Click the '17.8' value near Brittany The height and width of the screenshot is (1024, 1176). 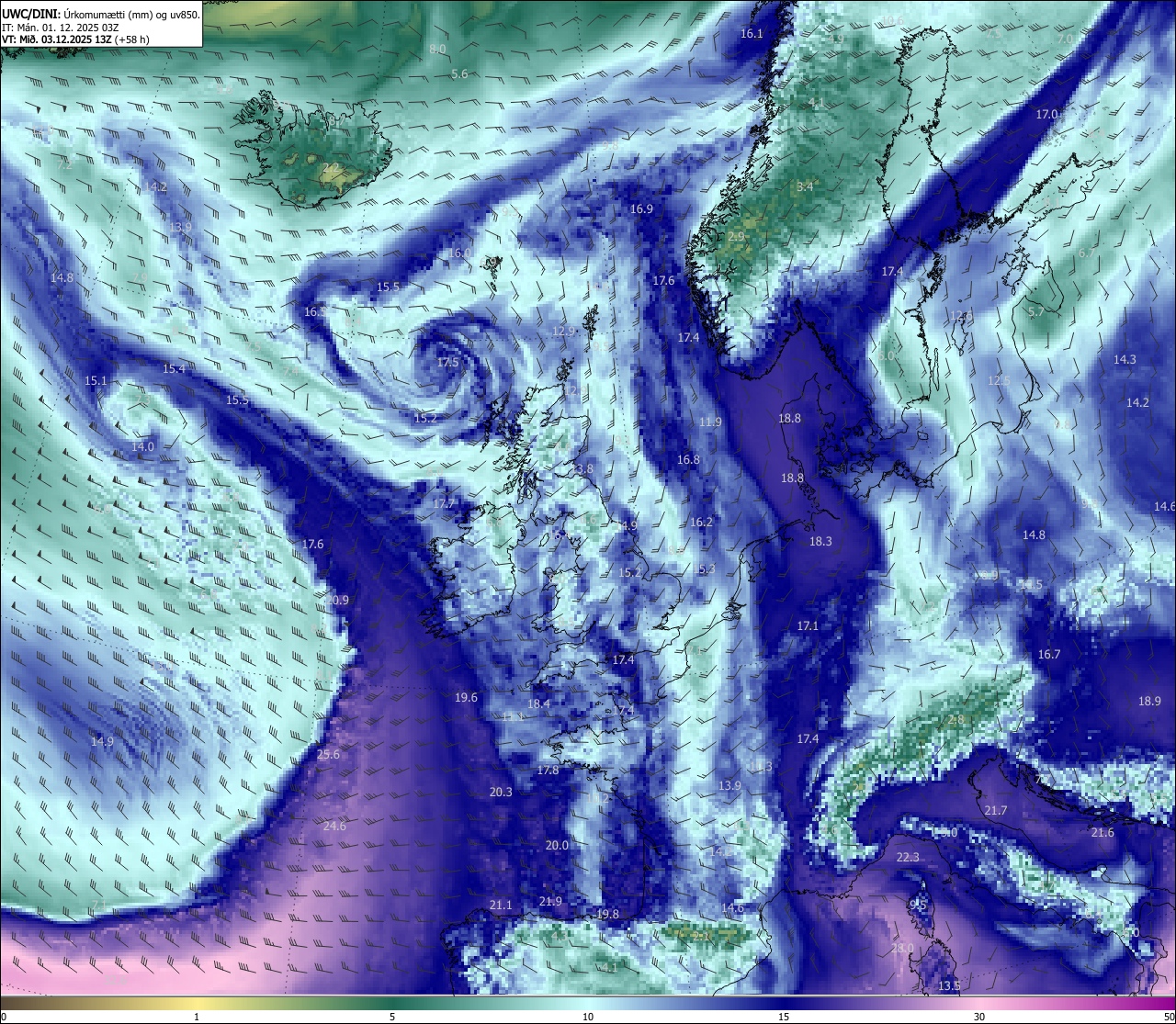(548, 771)
